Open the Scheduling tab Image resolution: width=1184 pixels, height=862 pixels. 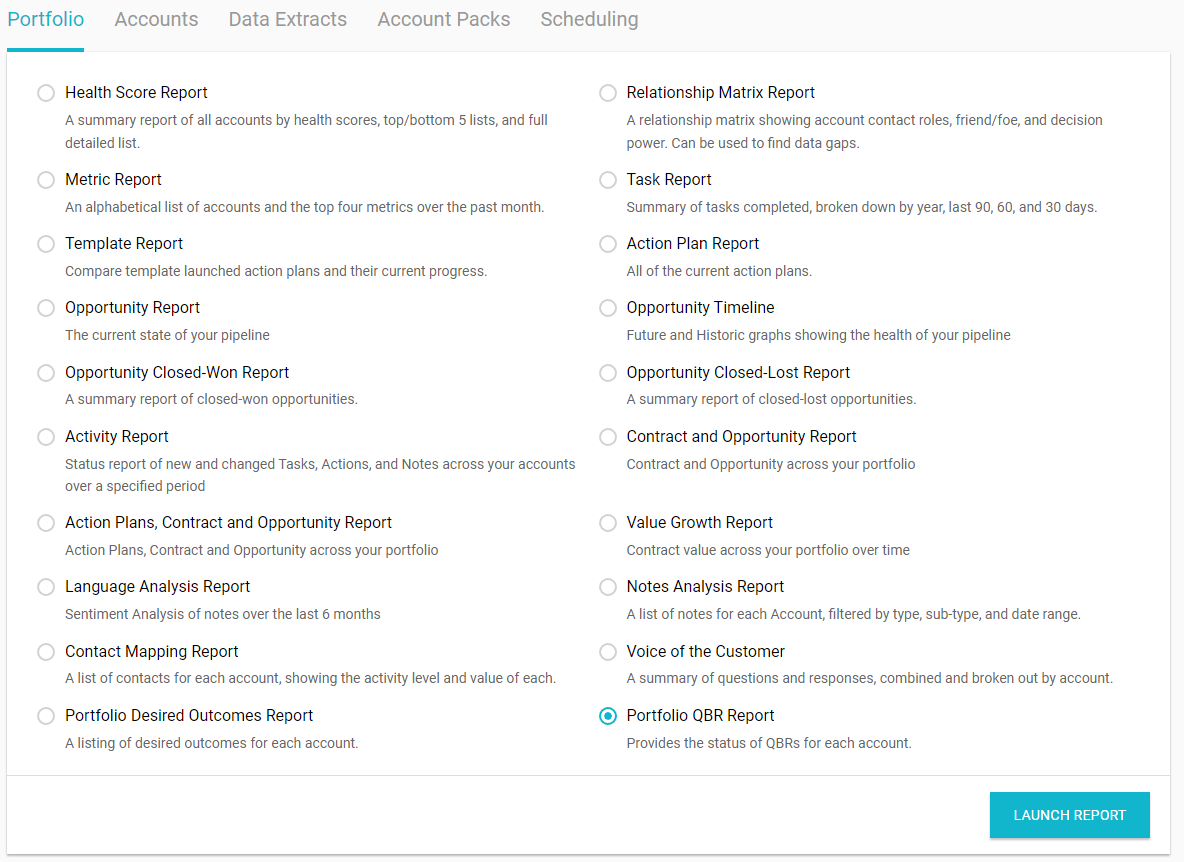(x=589, y=20)
